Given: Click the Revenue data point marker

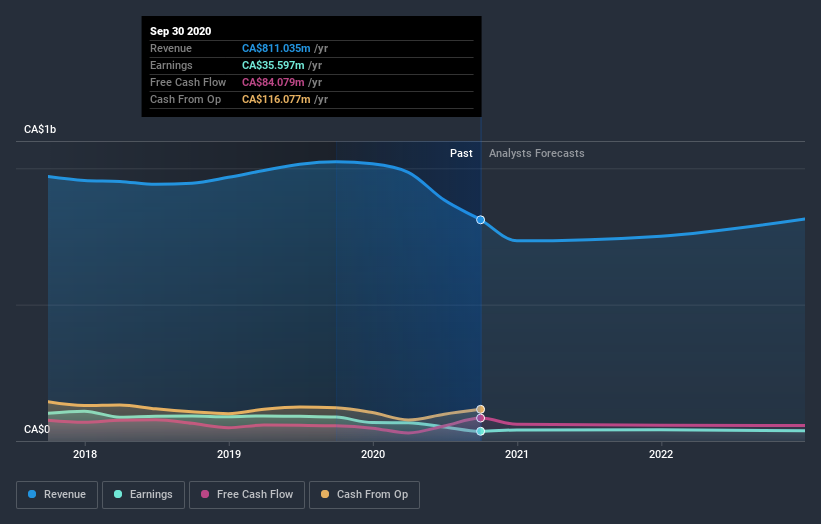Looking at the screenshot, I should pos(480,220).
